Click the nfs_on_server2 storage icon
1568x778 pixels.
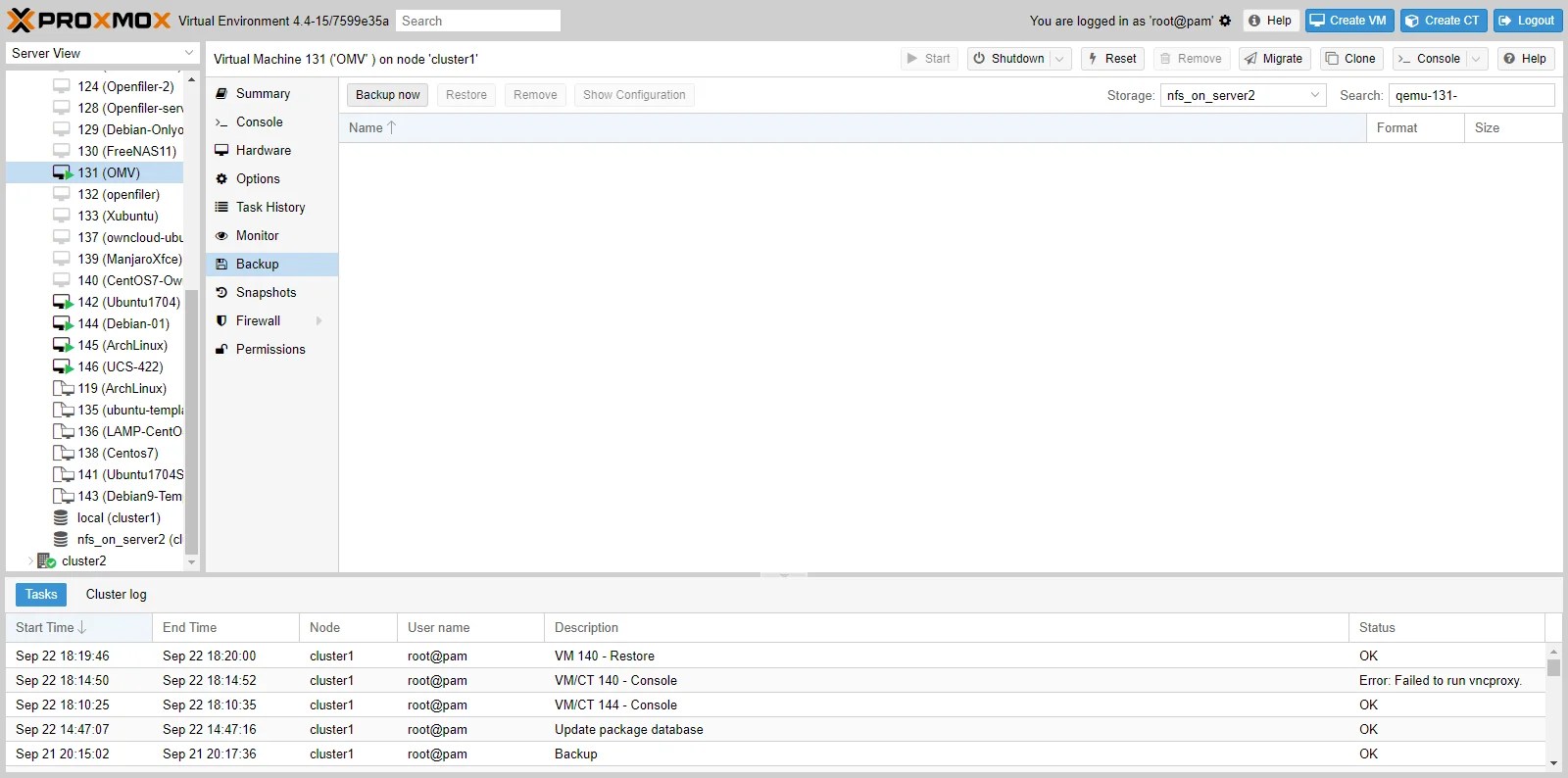click(61, 539)
